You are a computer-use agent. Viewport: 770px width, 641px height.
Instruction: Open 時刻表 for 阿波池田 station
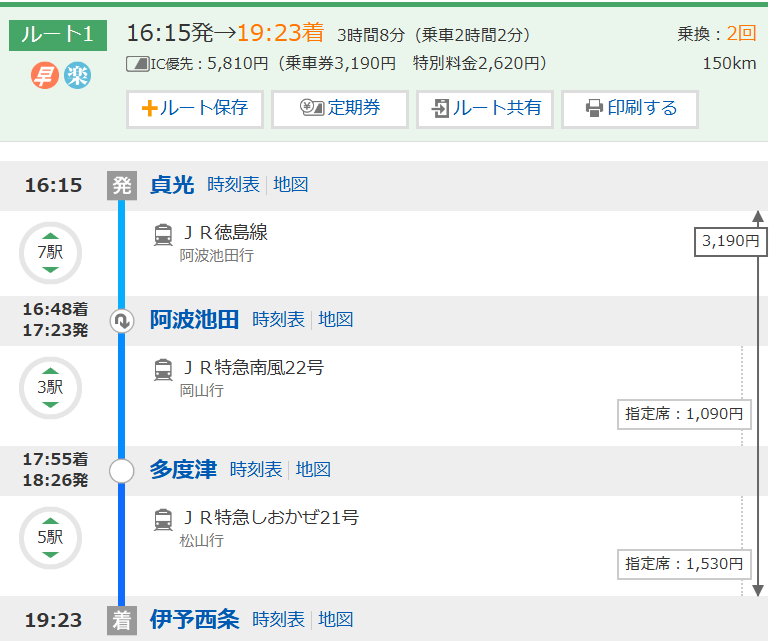[x=278, y=320]
